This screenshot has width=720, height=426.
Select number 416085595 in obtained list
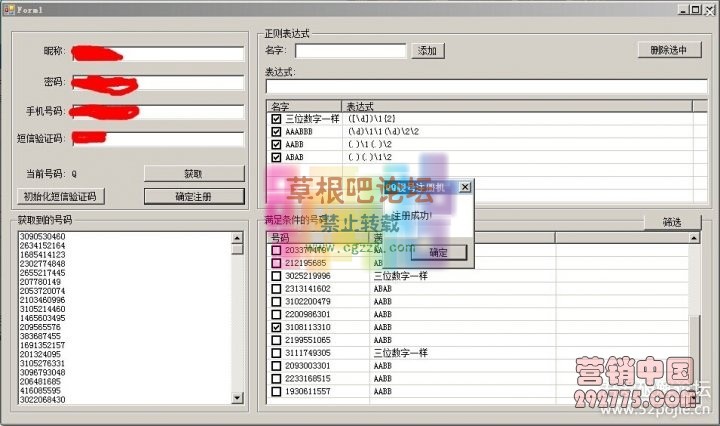[x=40, y=391]
